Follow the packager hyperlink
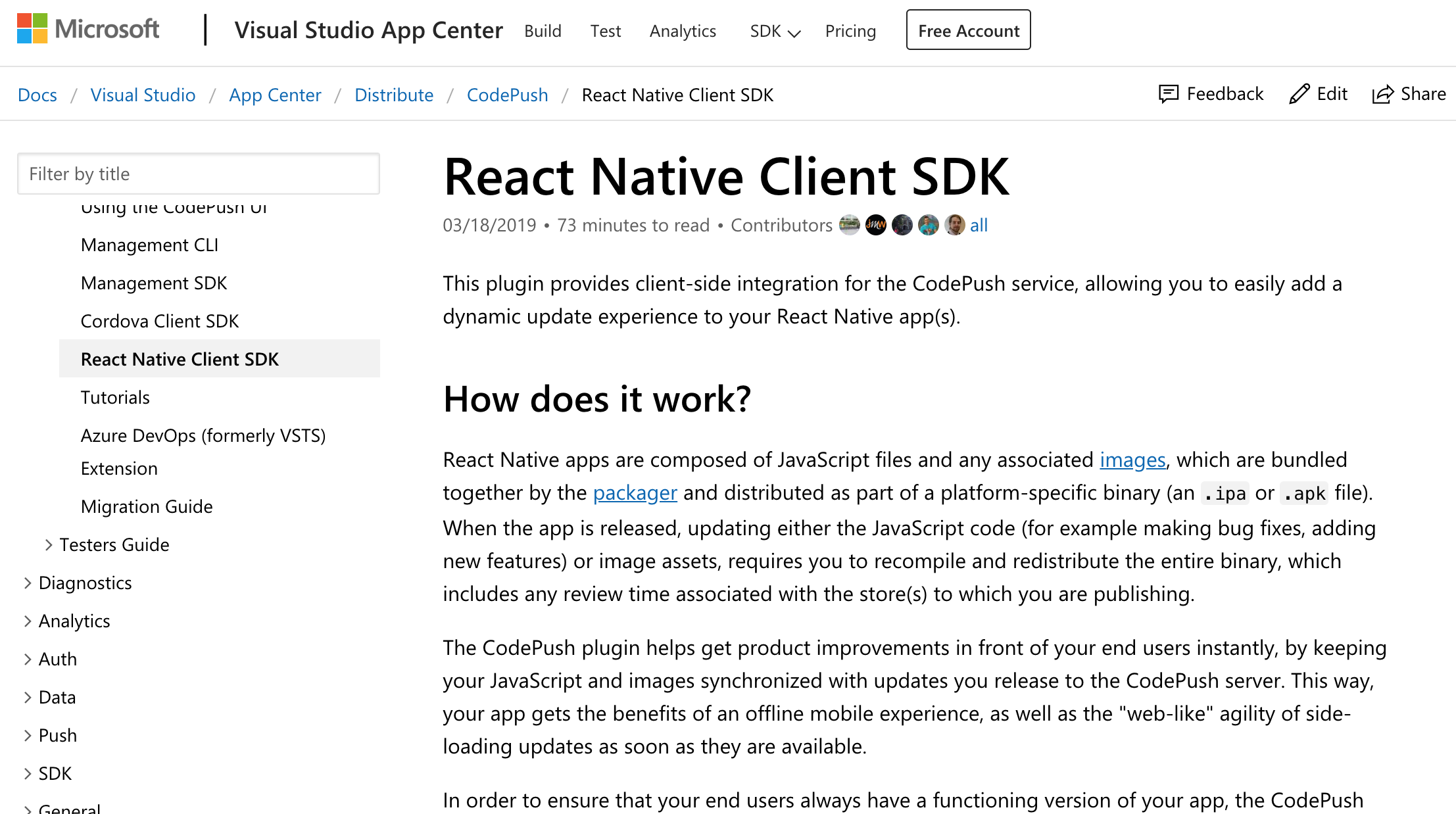The height and width of the screenshot is (814, 1456). point(635,492)
